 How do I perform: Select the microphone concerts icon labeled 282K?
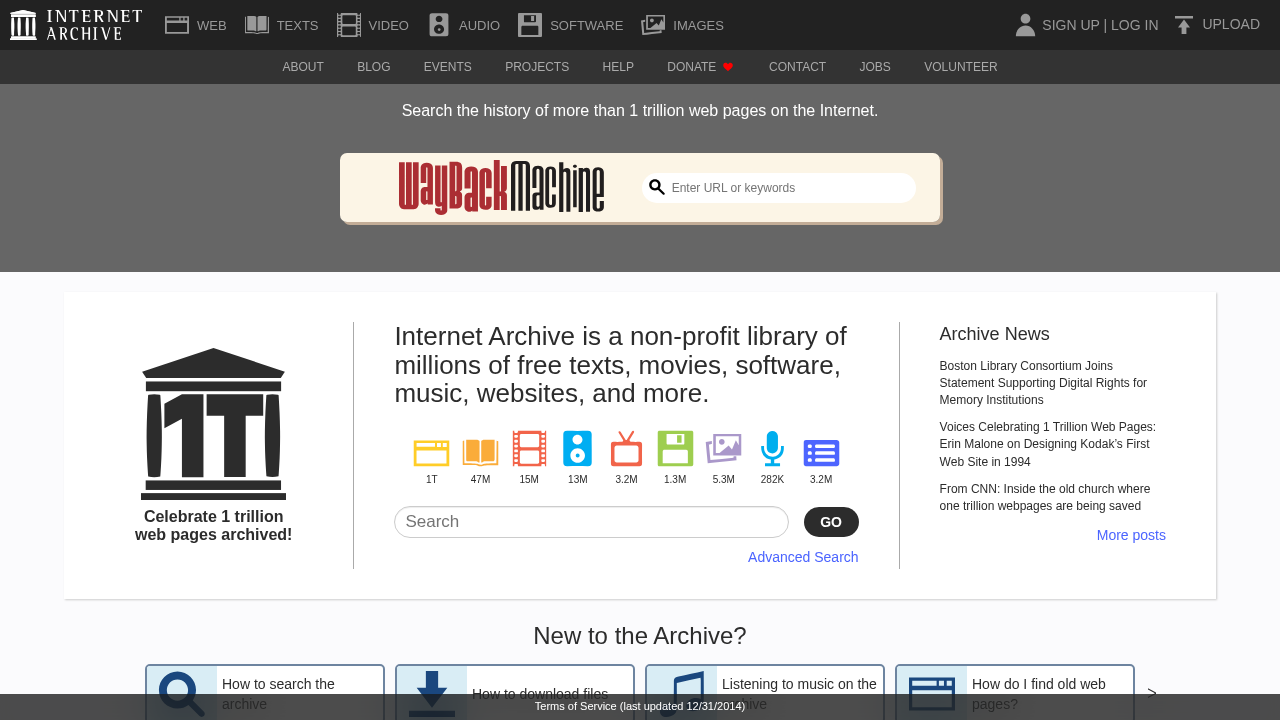pos(772,449)
